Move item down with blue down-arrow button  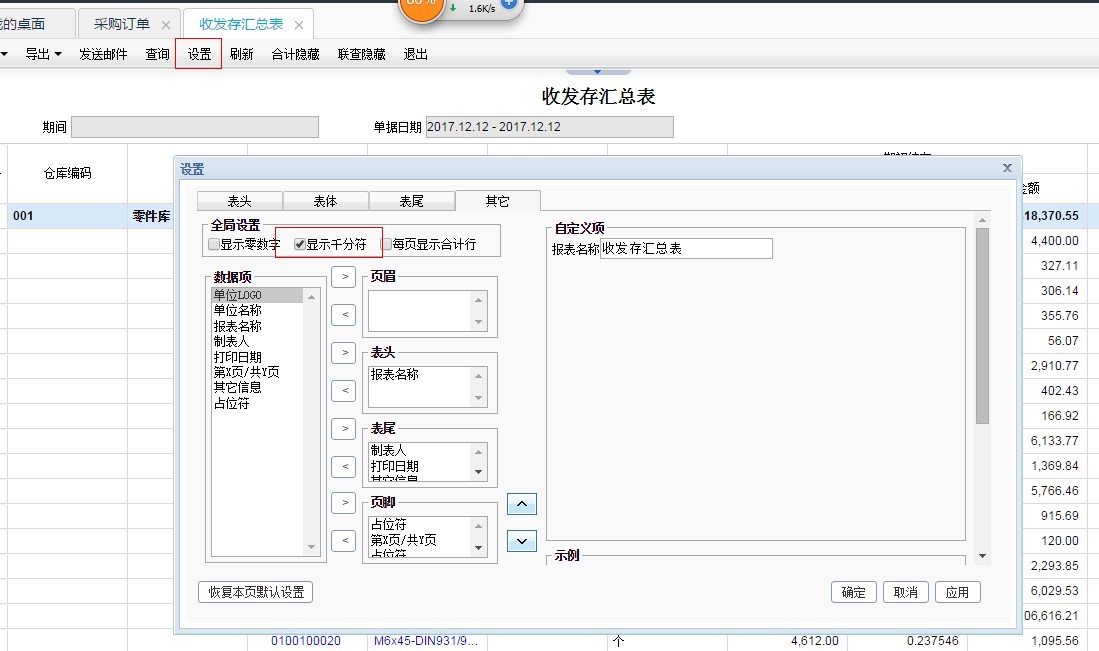pyautogui.click(x=521, y=541)
